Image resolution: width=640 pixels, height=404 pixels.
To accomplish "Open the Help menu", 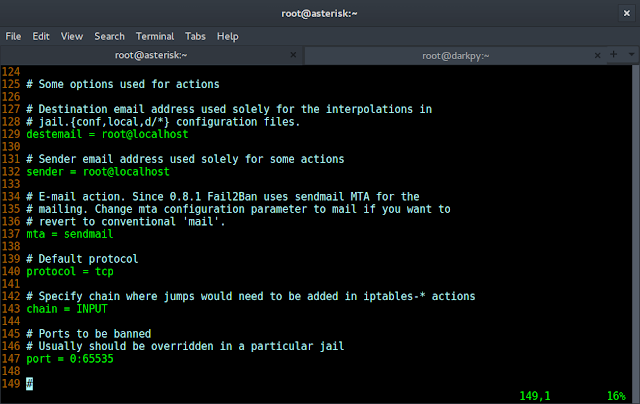I will click(228, 36).
